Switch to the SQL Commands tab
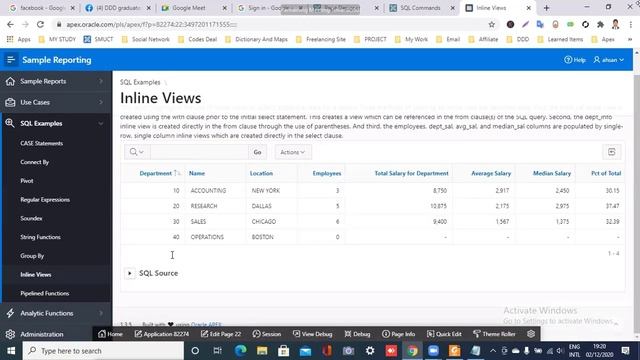 click(420, 8)
